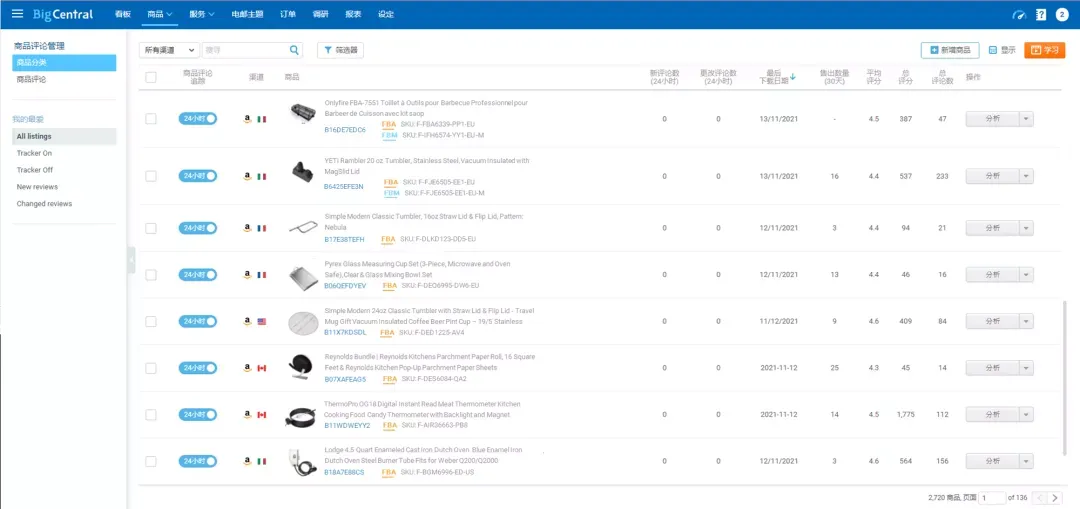Click the search text field
Viewport: 1080px width, 509px height.
[245, 50]
